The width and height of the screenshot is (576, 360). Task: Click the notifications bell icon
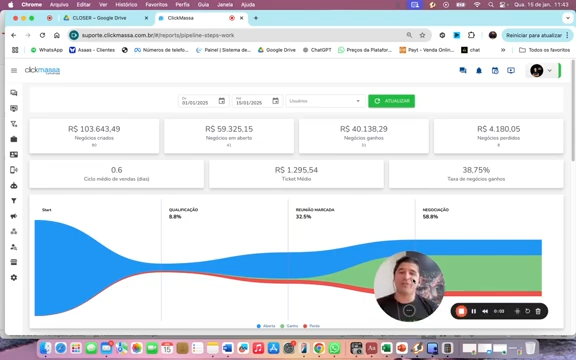point(479,71)
